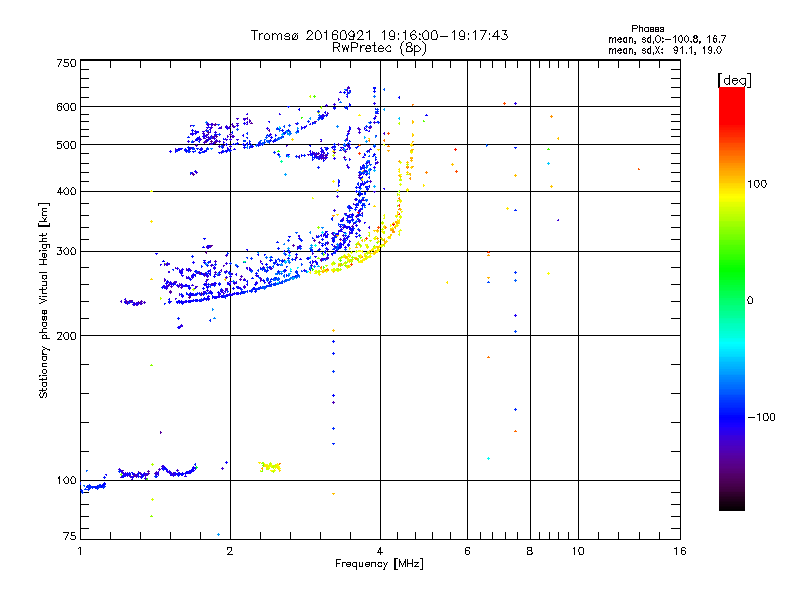The width and height of the screenshot is (800, 600).
Task: Click the '[deg]' colorbar unit label
Action: (x=734, y=80)
